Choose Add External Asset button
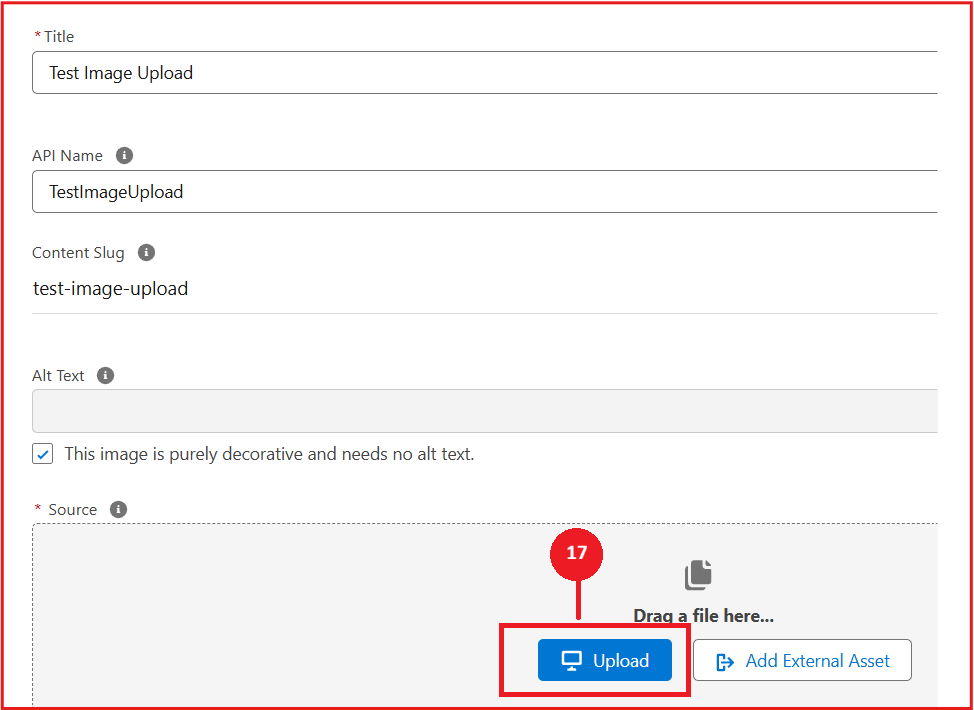 [x=802, y=661]
